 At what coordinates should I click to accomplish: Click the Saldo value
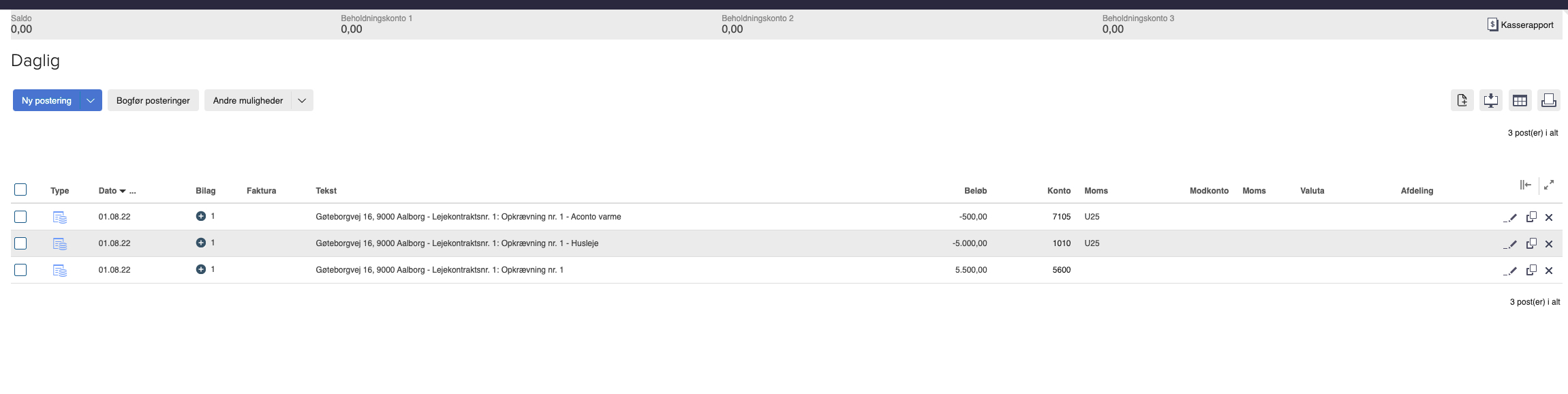point(22,29)
